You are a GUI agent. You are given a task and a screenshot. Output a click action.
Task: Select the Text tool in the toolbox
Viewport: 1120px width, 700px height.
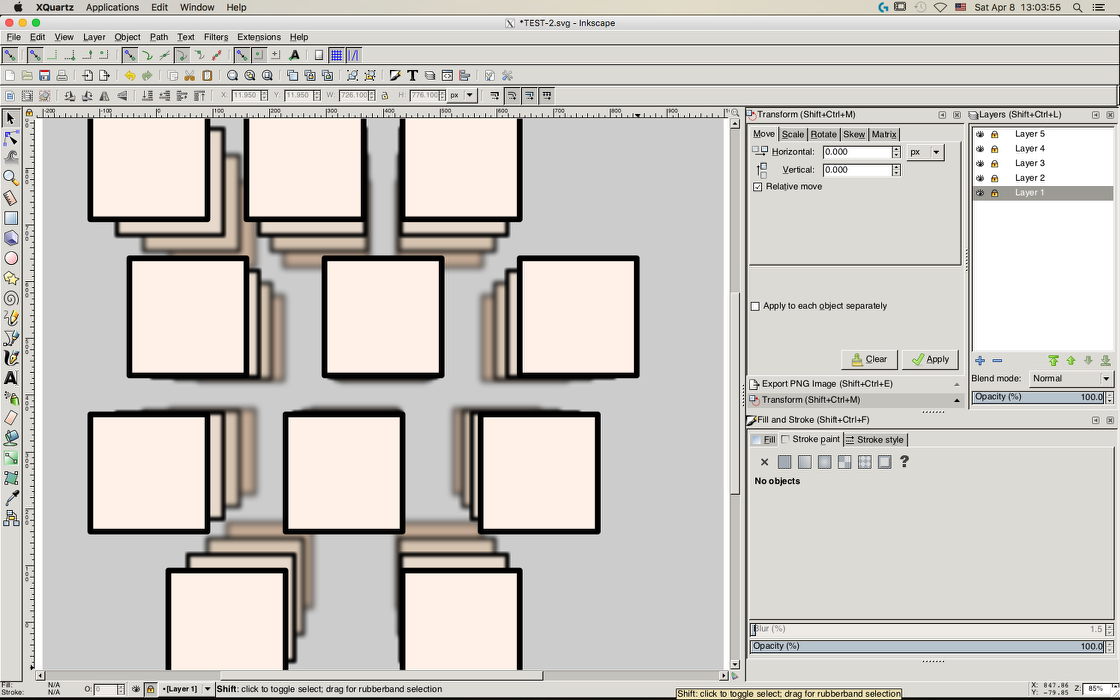click(x=11, y=378)
